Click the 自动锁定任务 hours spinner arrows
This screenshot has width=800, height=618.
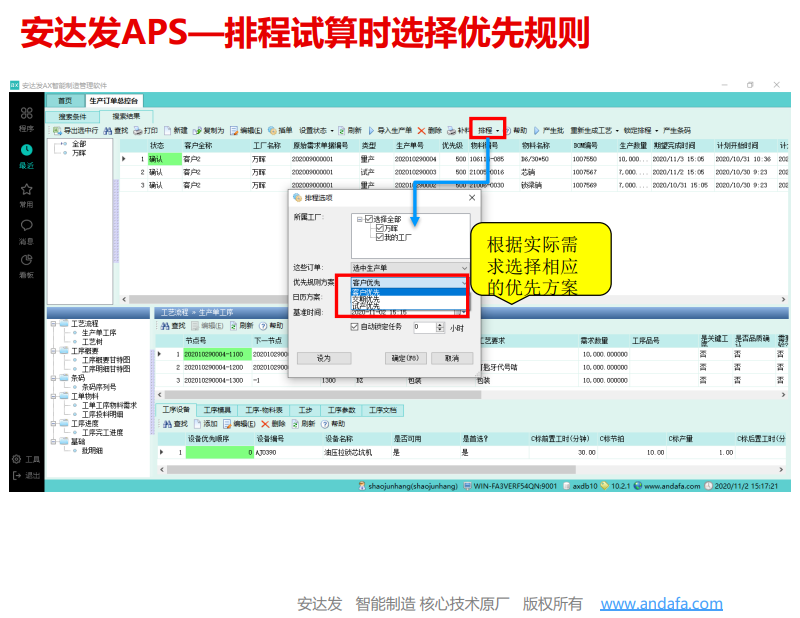[x=440, y=327]
